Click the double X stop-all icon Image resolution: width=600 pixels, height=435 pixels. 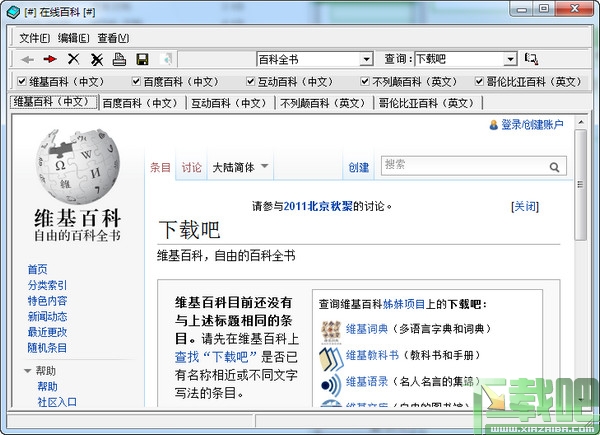coord(97,59)
